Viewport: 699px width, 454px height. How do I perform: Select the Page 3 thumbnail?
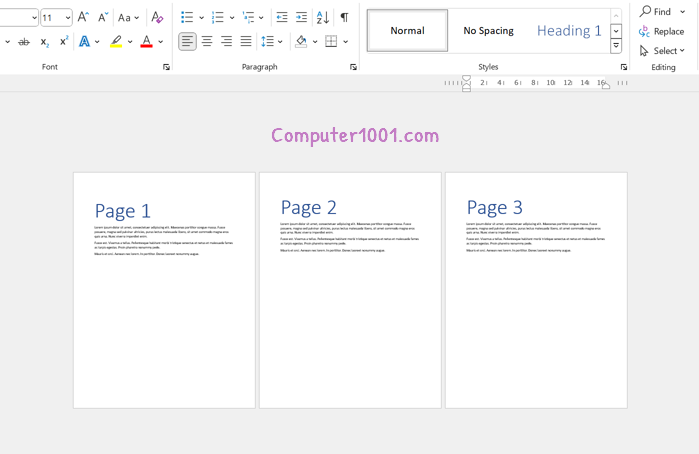536,290
